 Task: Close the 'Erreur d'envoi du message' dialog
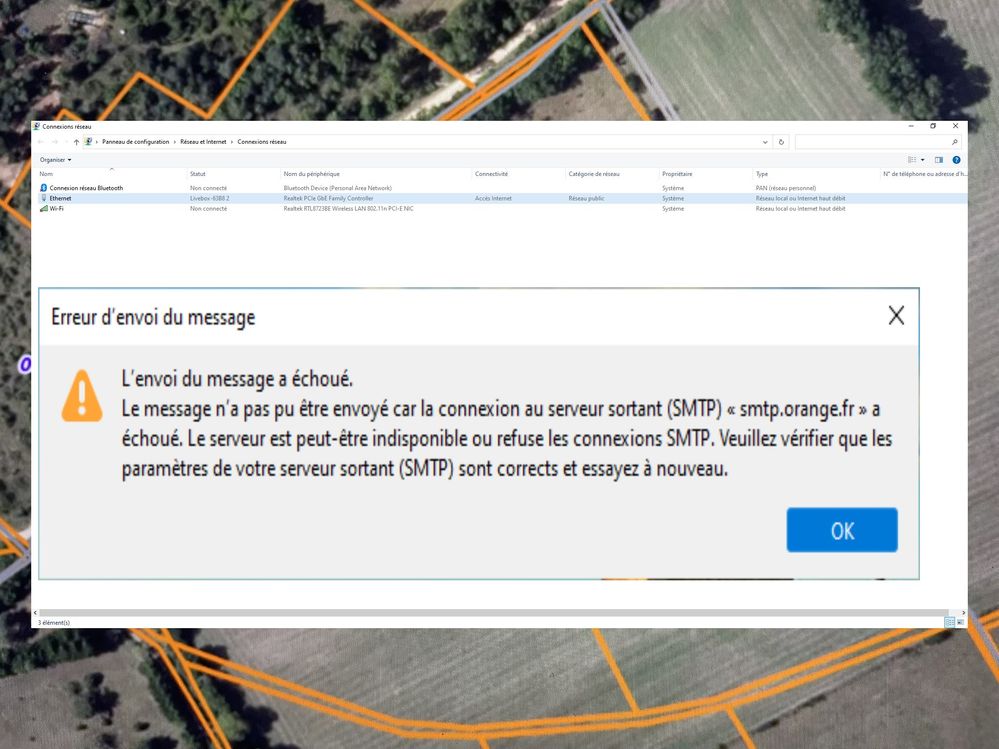[896, 316]
